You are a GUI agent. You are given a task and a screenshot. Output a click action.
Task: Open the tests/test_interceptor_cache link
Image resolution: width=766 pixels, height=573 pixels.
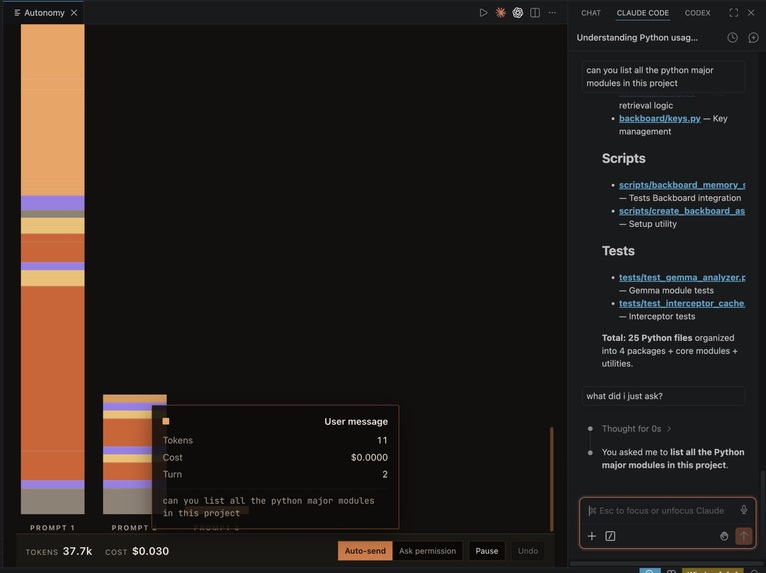pos(682,303)
